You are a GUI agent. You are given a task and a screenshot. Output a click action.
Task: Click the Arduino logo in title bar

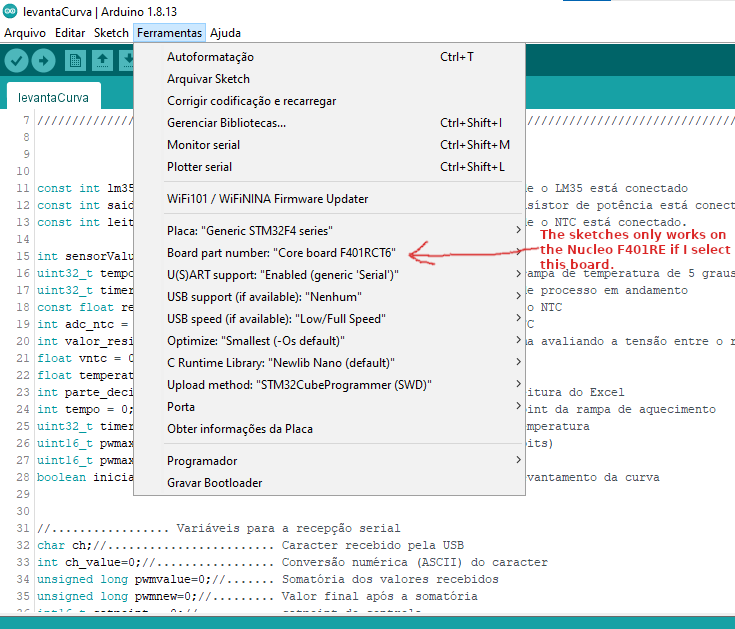tap(10, 11)
